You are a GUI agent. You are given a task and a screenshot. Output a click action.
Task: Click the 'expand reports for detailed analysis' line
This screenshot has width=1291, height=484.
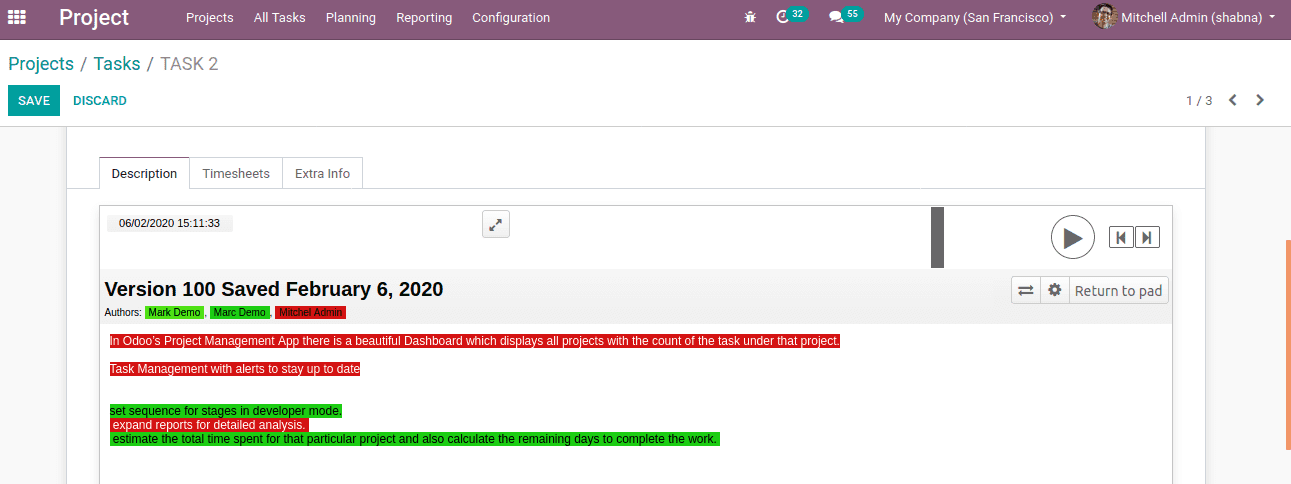(210, 425)
